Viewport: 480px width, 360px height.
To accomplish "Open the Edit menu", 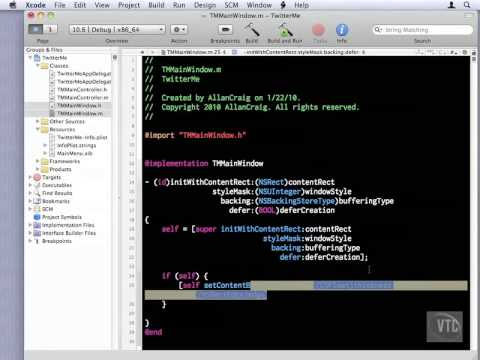I will click(x=80, y=5).
